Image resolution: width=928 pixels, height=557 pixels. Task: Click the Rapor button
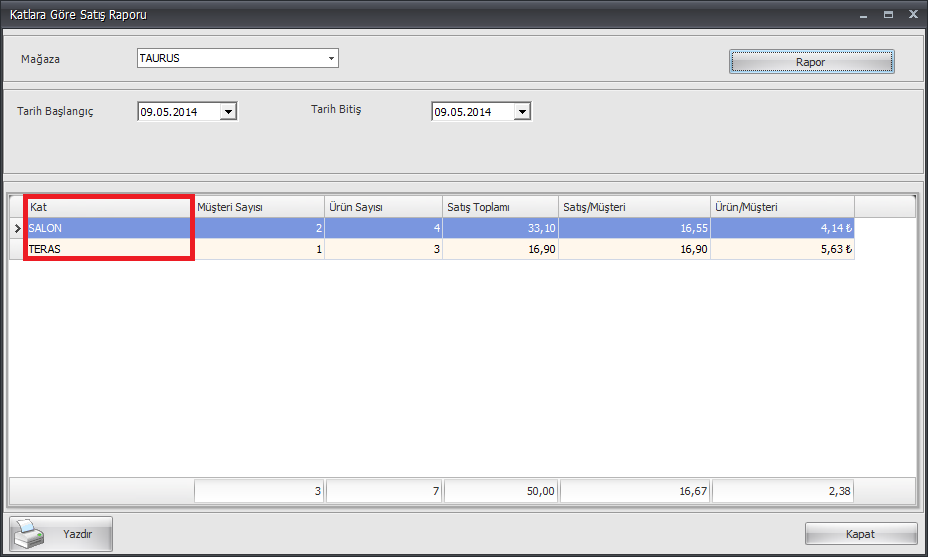(x=811, y=62)
